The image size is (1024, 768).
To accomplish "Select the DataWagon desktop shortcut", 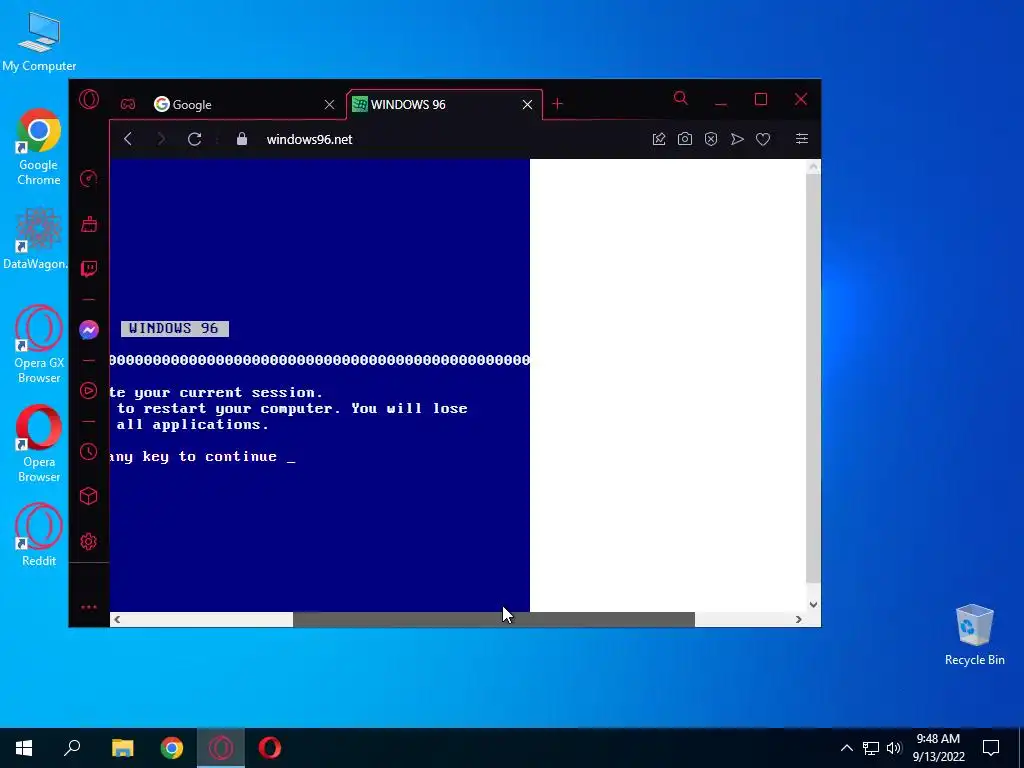I will [x=35, y=239].
